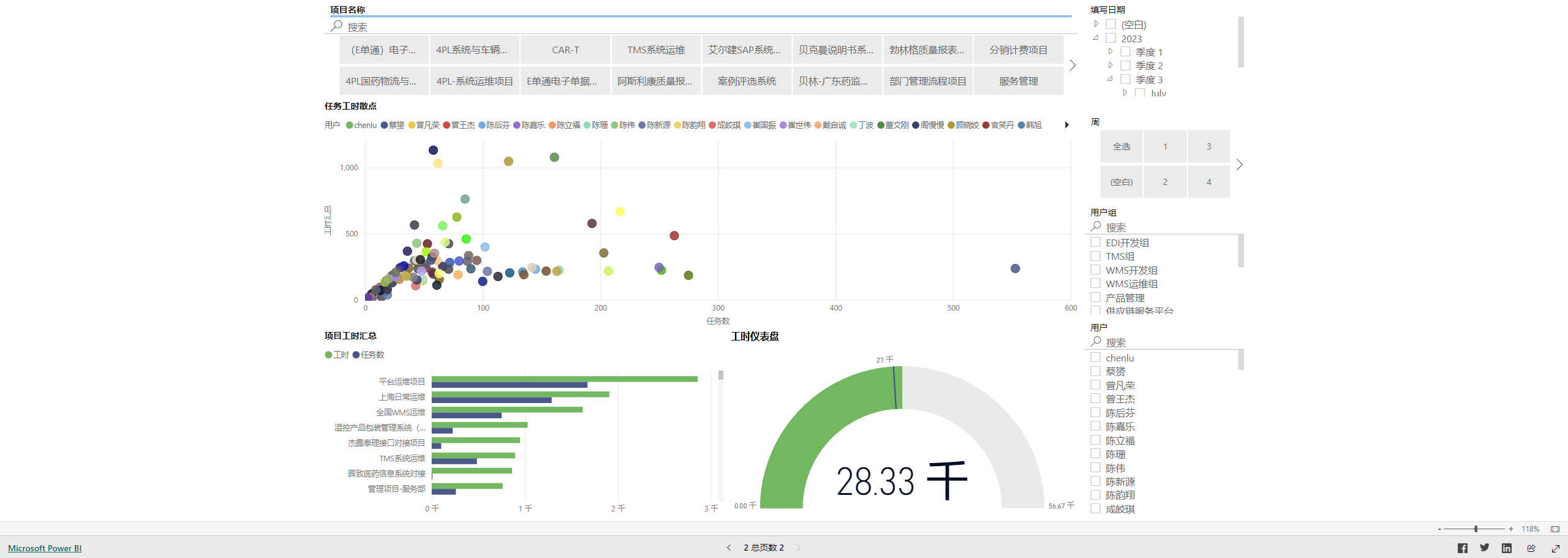
Task: Select (空白) week tile
Action: tap(1121, 182)
